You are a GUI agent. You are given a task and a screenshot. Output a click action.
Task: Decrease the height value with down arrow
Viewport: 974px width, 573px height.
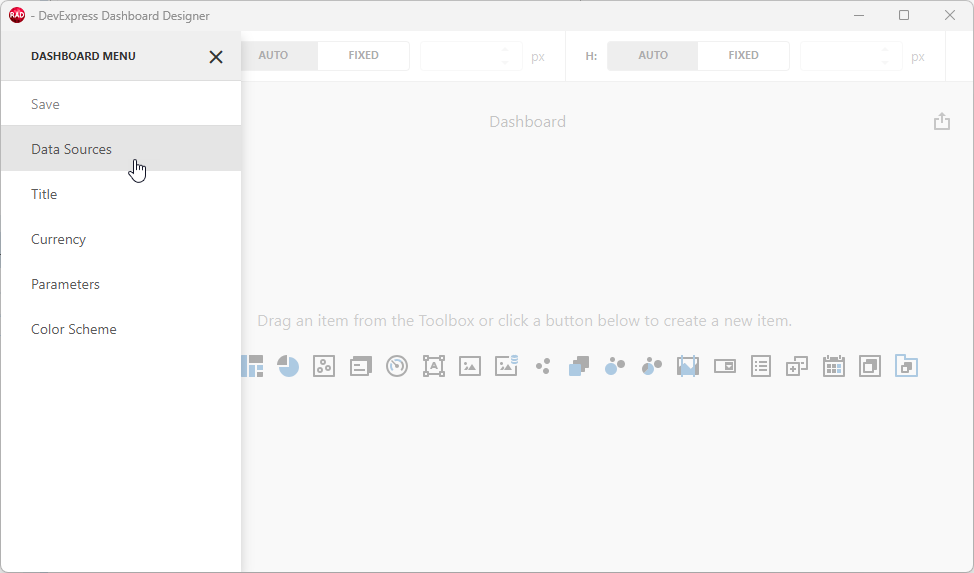point(885,62)
